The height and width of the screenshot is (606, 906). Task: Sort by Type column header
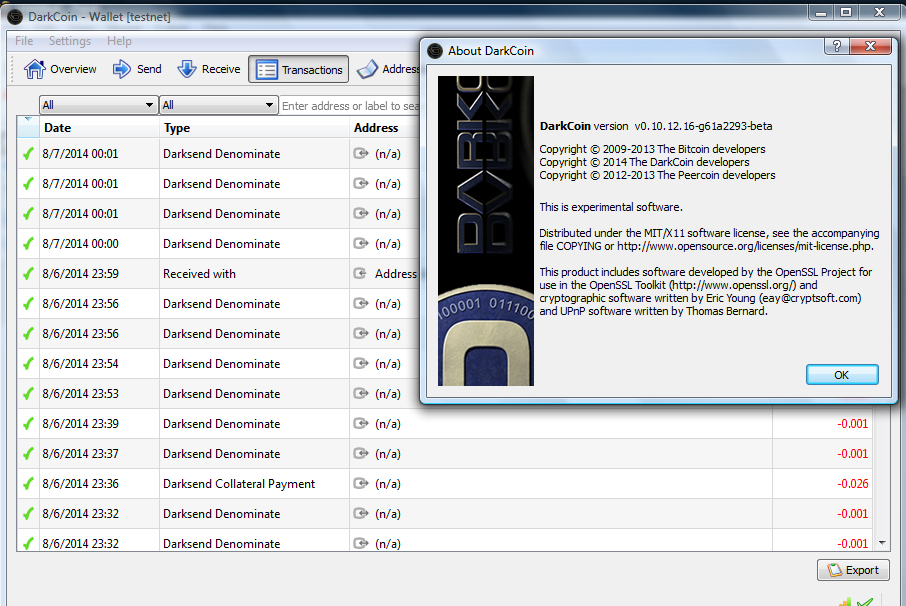click(254, 128)
